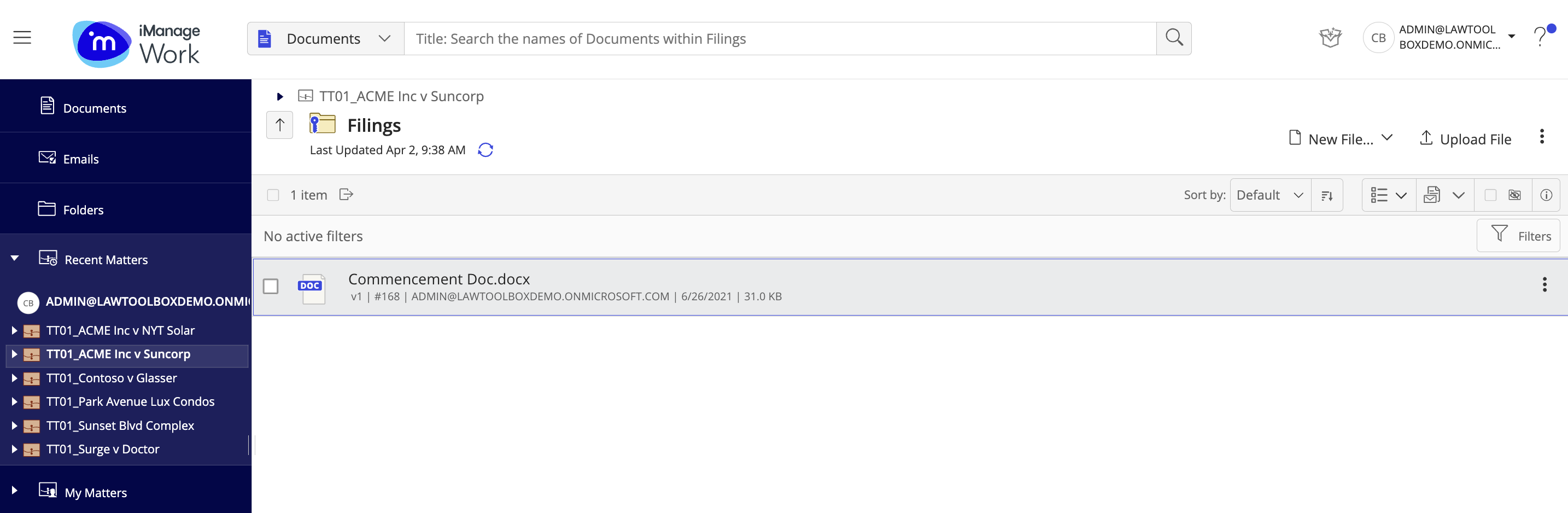Image resolution: width=1568 pixels, height=513 pixels.
Task: Open the what's new box icon
Action: tap(1330, 38)
